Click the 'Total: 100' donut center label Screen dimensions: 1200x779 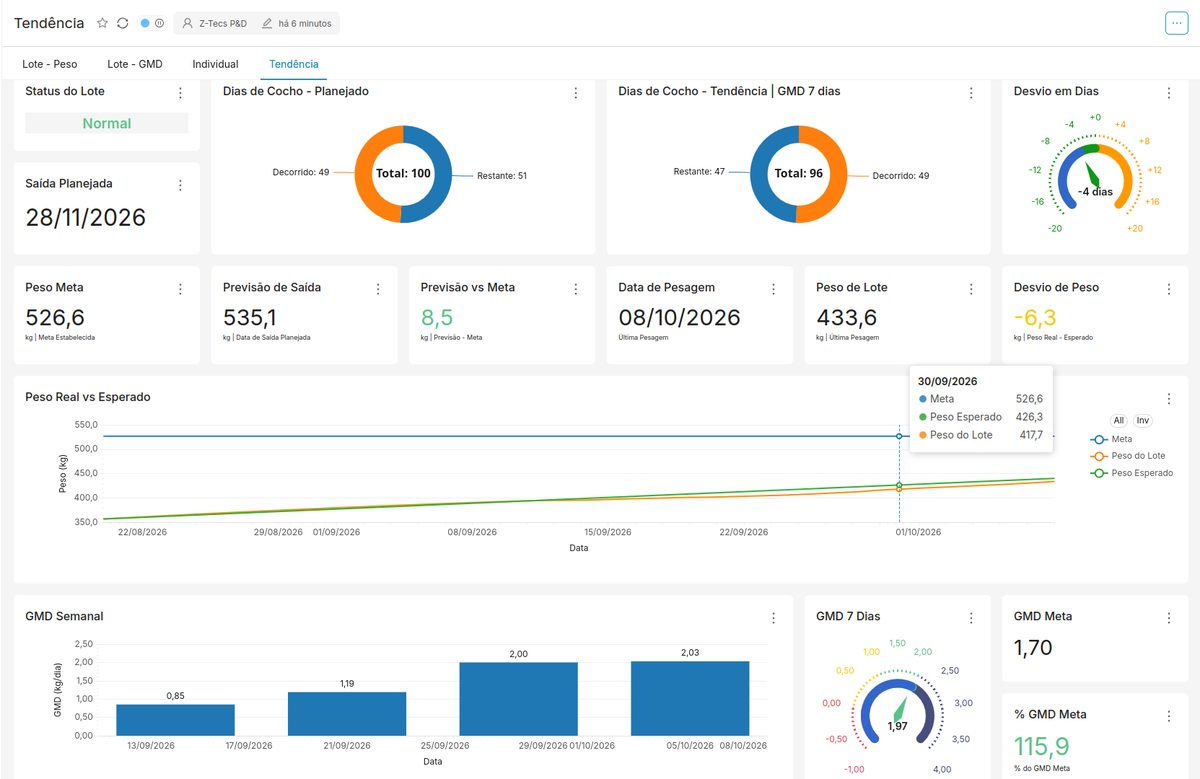point(403,173)
